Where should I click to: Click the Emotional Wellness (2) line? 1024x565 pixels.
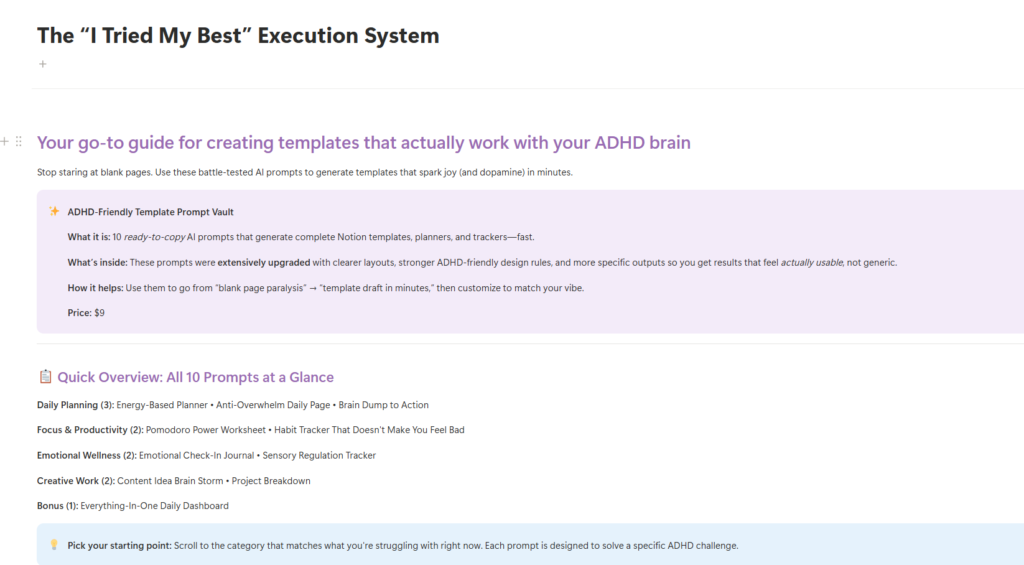coord(206,455)
